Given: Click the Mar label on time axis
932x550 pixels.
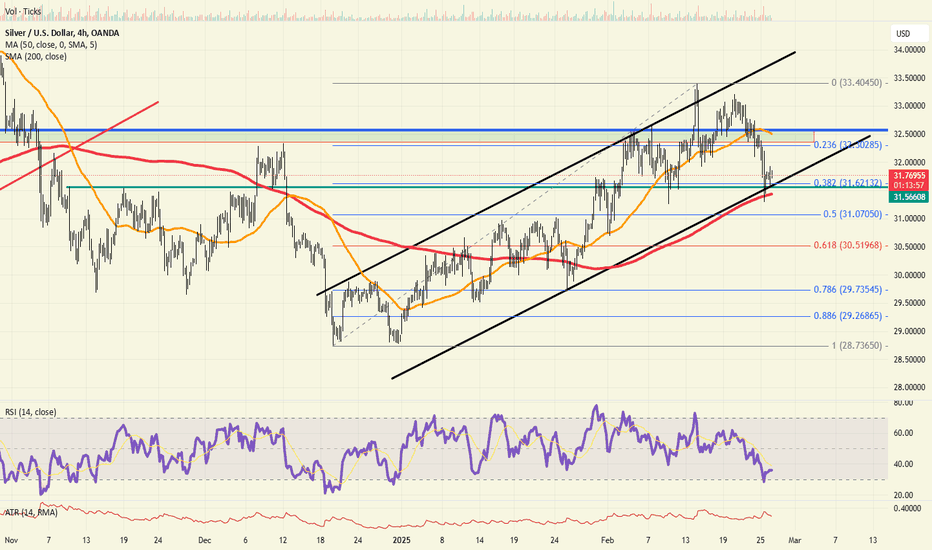Looking at the screenshot, I should pos(795,540).
